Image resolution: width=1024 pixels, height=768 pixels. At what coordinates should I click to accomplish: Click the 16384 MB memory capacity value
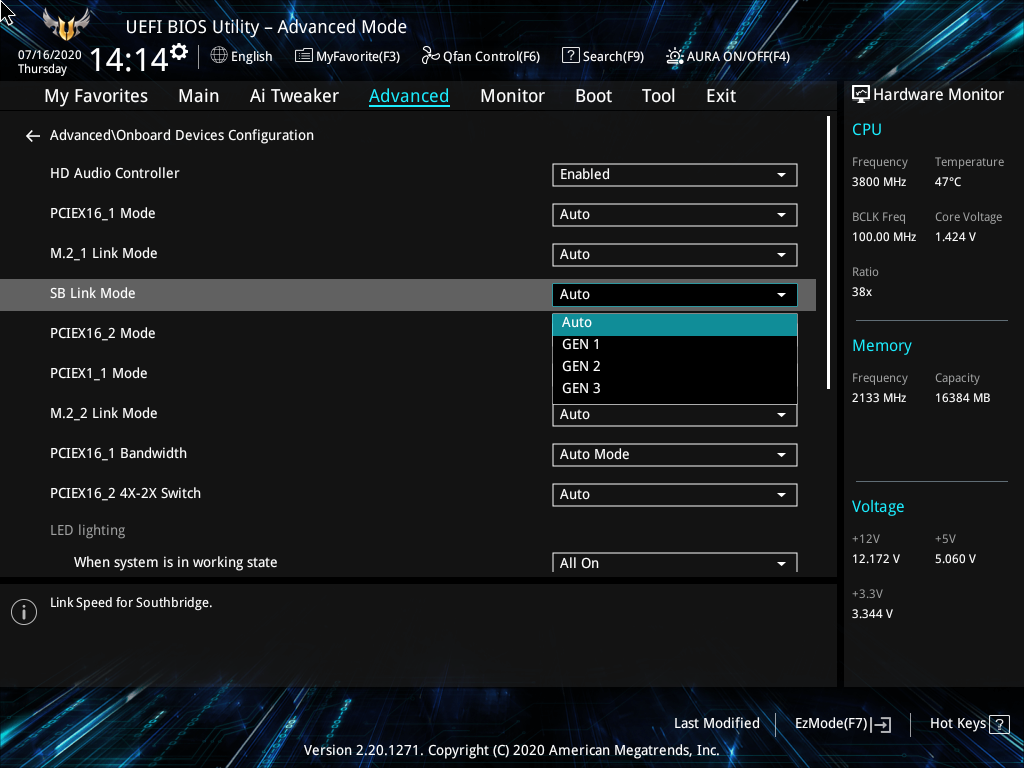click(x=962, y=398)
